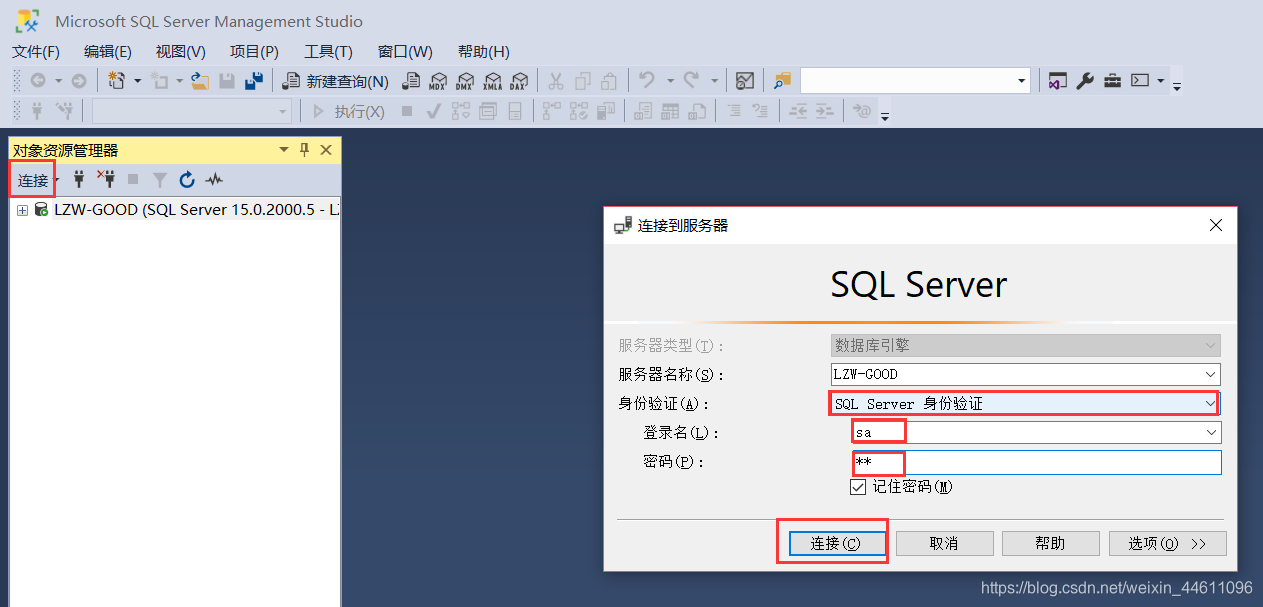This screenshot has width=1263, height=607.
Task: Click 帮助 button in connect dialog
Action: tap(1050, 543)
